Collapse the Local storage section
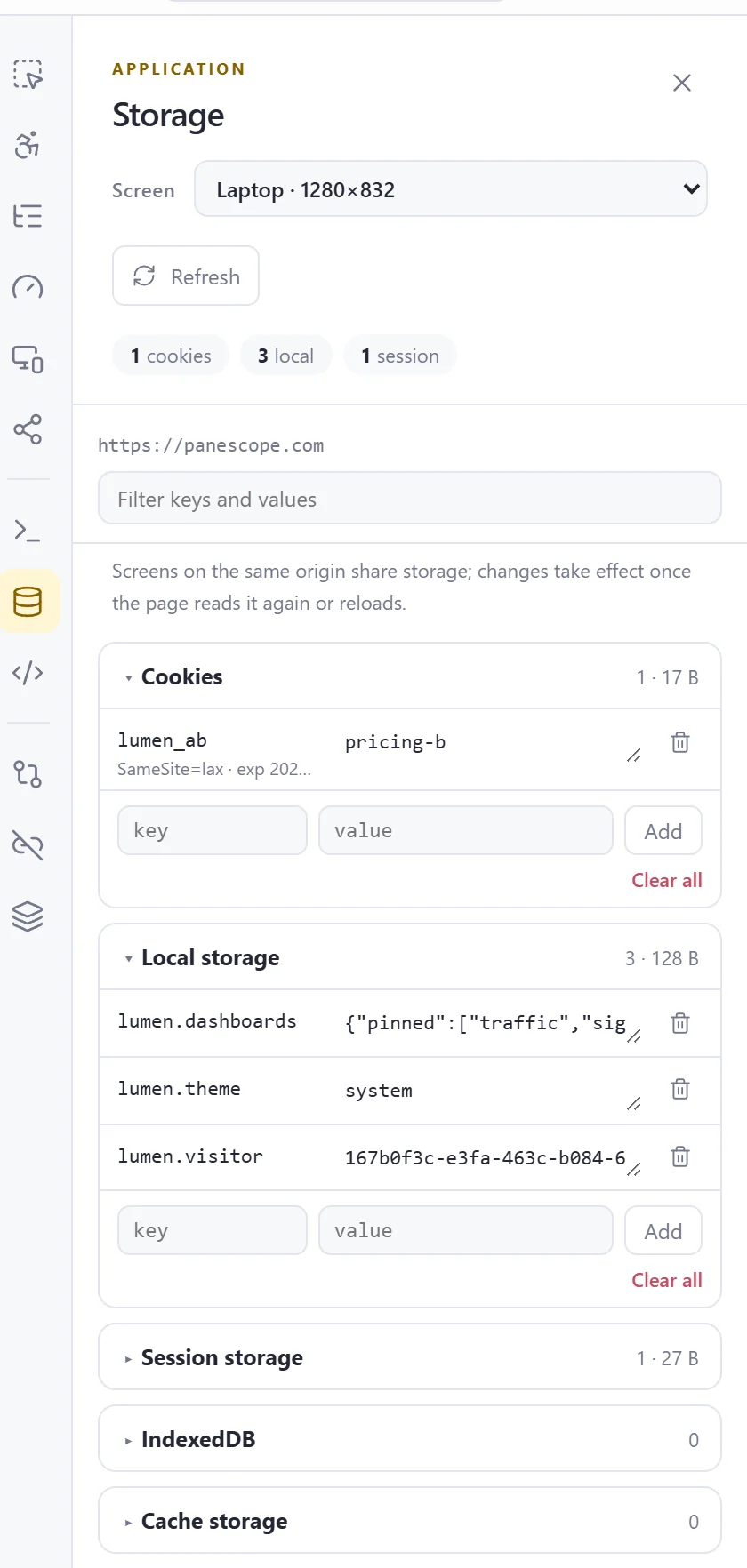This screenshot has height=1568, width=747. tap(410, 957)
